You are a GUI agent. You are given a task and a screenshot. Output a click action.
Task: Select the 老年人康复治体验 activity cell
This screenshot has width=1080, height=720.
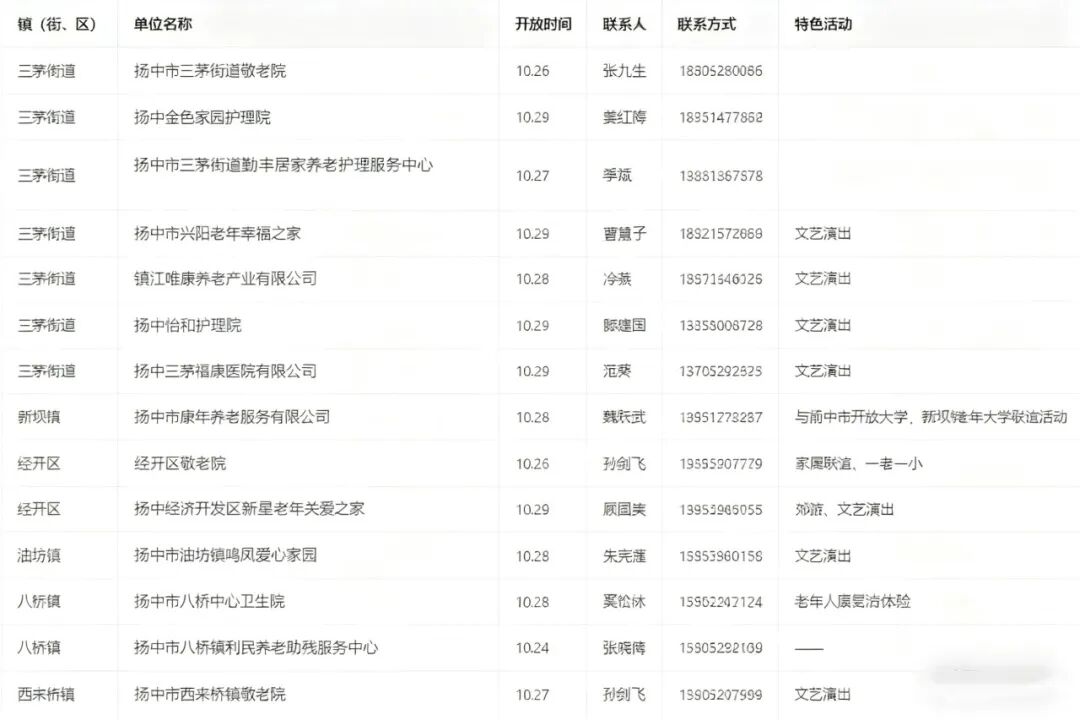pyautogui.click(x=852, y=601)
